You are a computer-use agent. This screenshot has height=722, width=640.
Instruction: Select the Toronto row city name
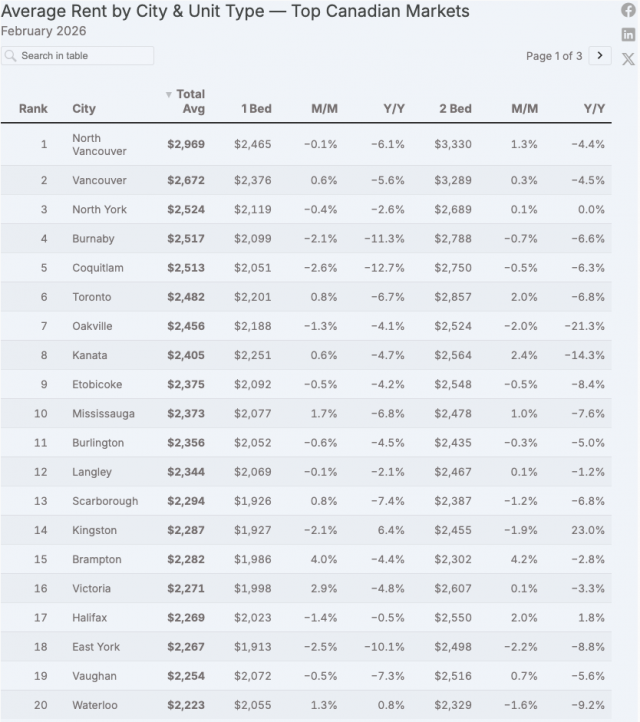pyautogui.click(x=91, y=297)
